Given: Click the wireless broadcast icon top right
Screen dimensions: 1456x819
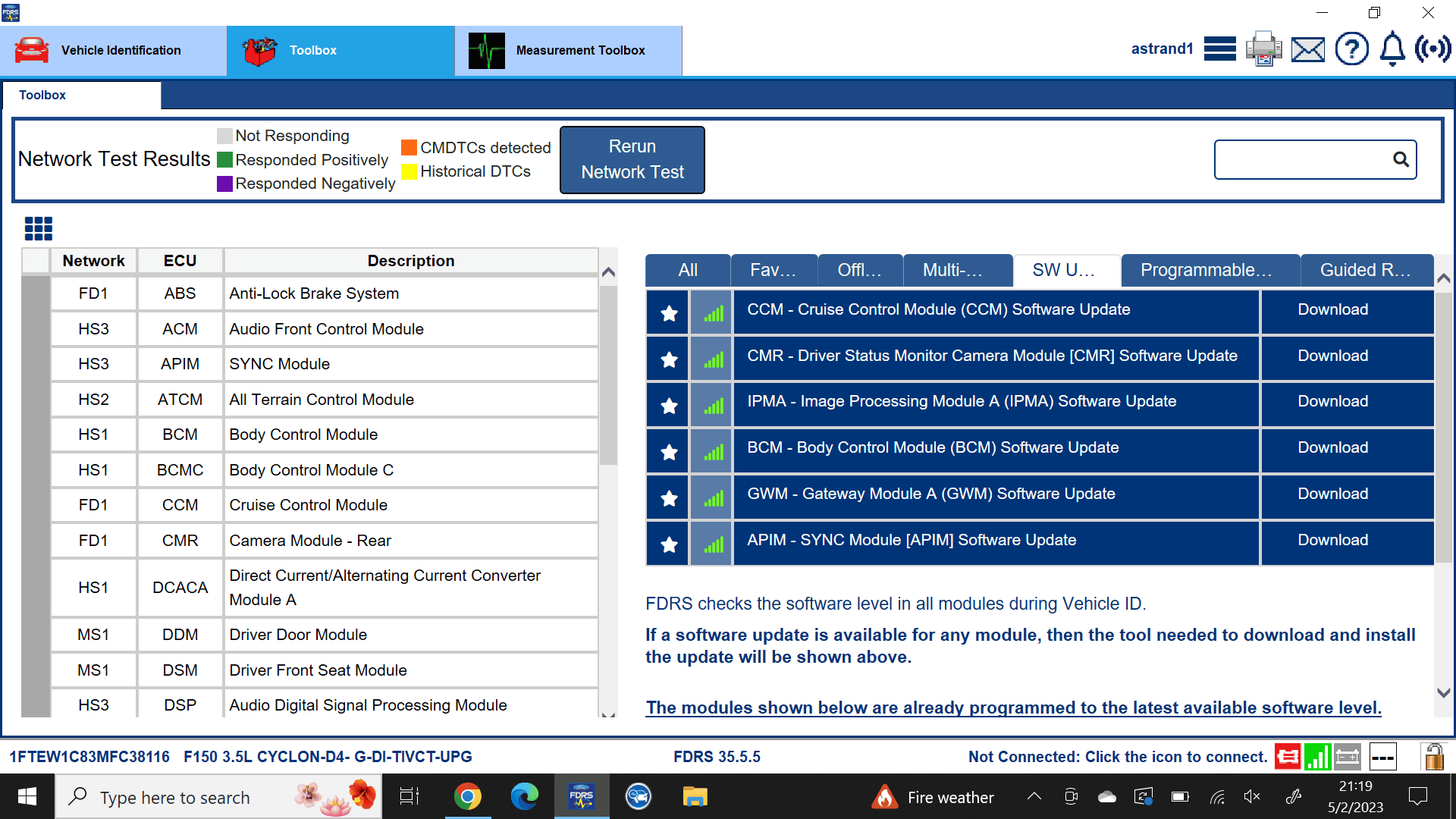Looking at the screenshot, I should 1432,49.
